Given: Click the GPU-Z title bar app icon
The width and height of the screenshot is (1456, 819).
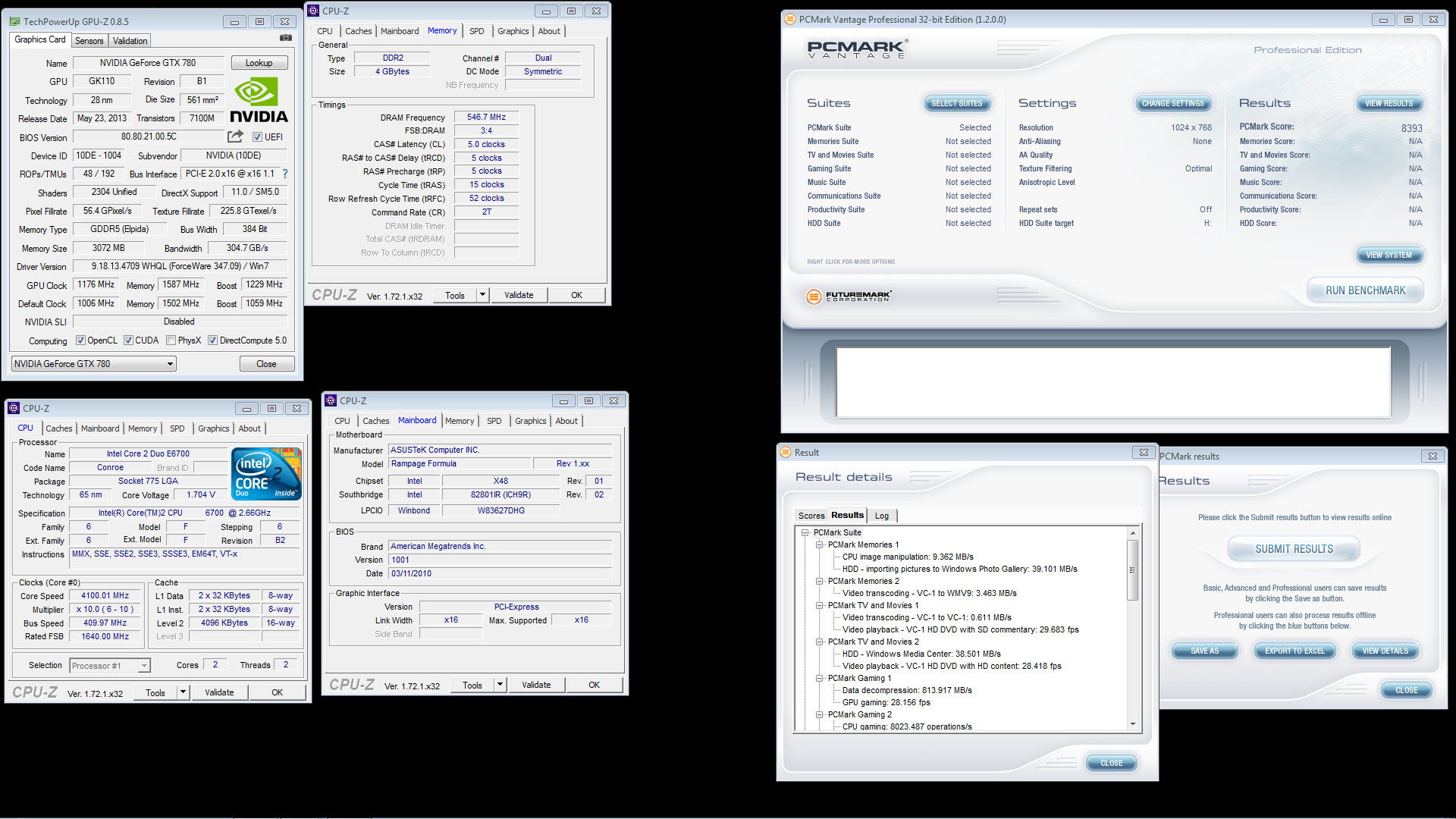Looking at the screenshot, I should coord(15,21).
